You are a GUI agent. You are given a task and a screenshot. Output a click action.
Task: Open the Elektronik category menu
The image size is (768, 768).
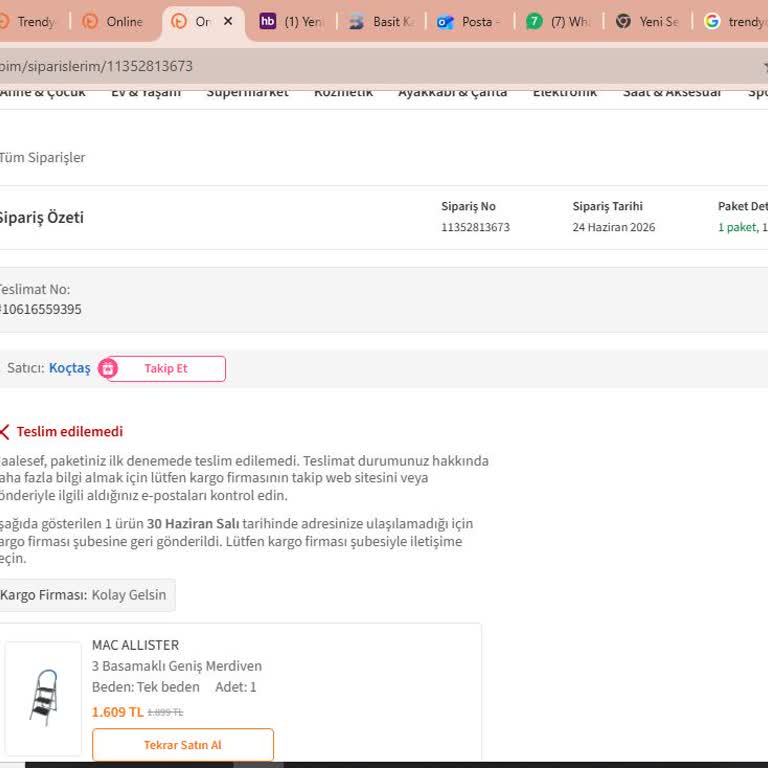click(565, 92)
